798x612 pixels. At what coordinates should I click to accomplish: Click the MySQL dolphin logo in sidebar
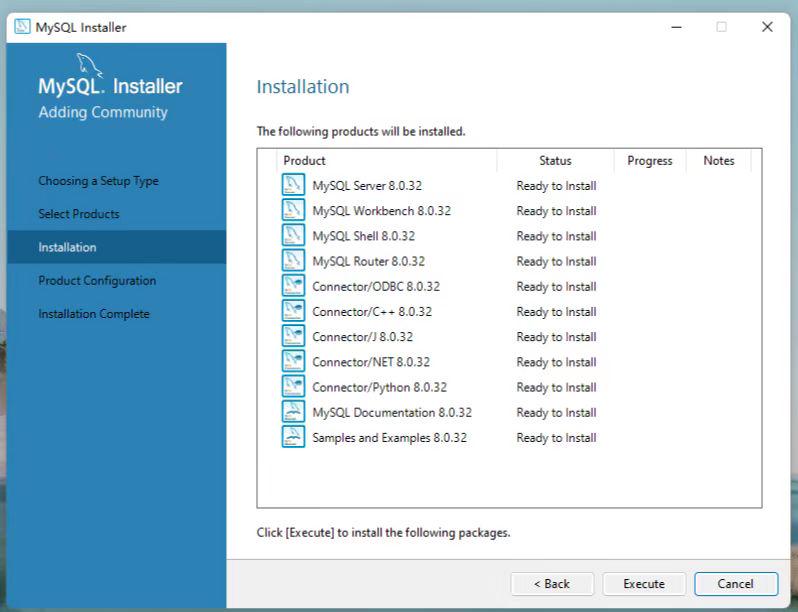point(90,66)
